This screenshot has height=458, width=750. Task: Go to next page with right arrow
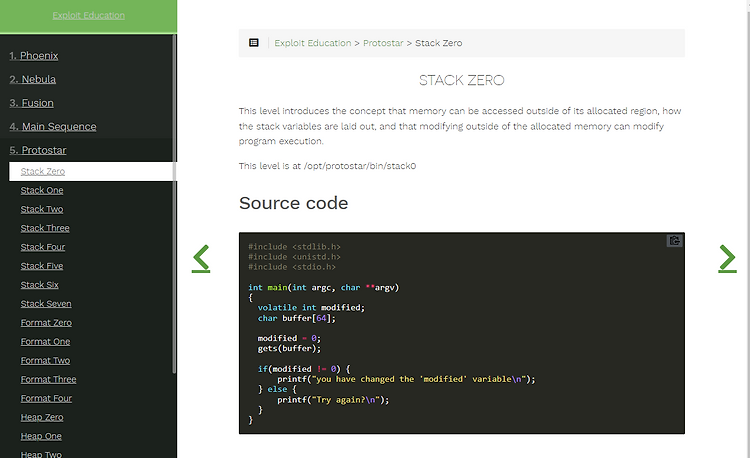pos(727,259)
